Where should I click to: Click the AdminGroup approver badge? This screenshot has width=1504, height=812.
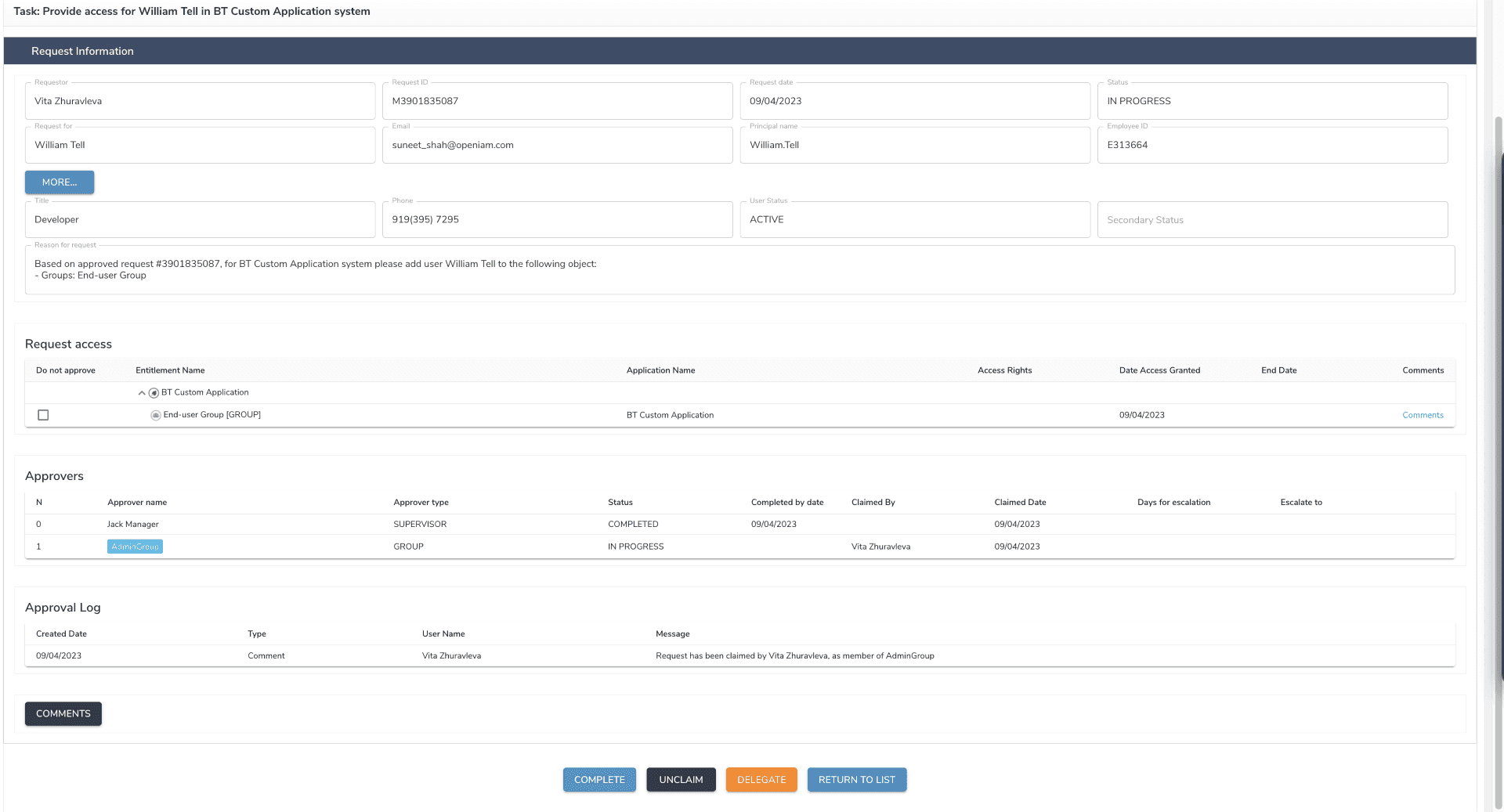[x=135, y=547]
